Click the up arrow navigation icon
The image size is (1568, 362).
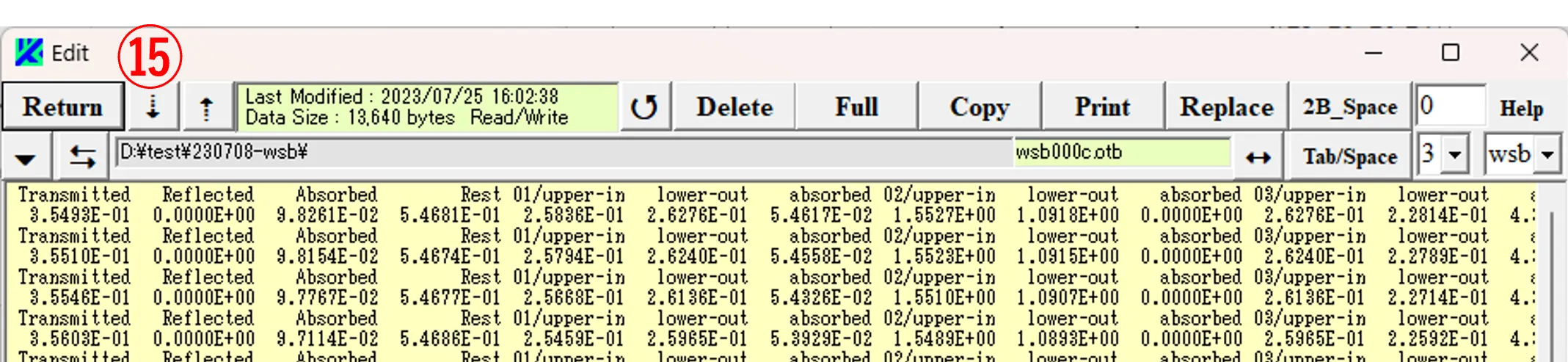pyautogui.click(x=207, y=107)
